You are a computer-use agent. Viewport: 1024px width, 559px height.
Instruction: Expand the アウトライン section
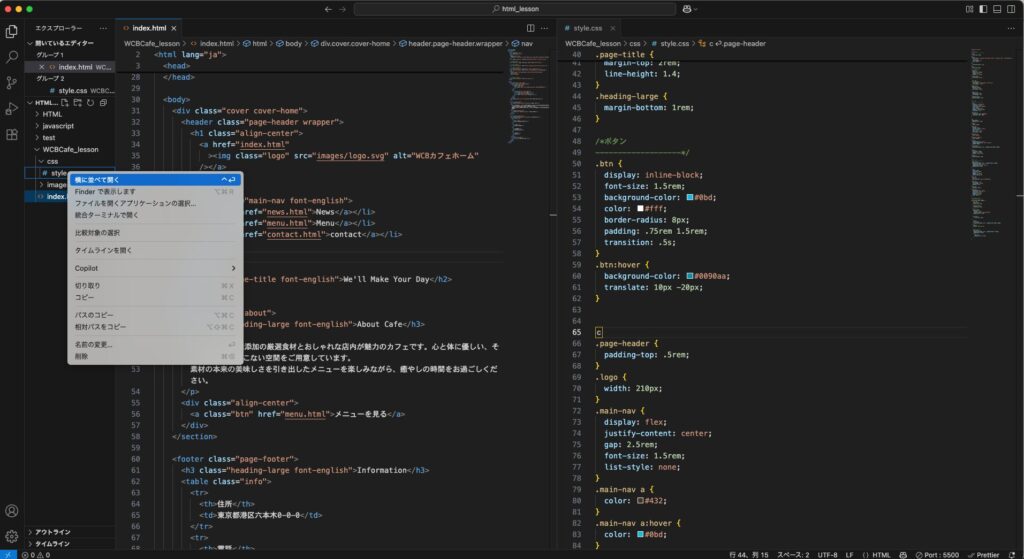tap(52, 532)
